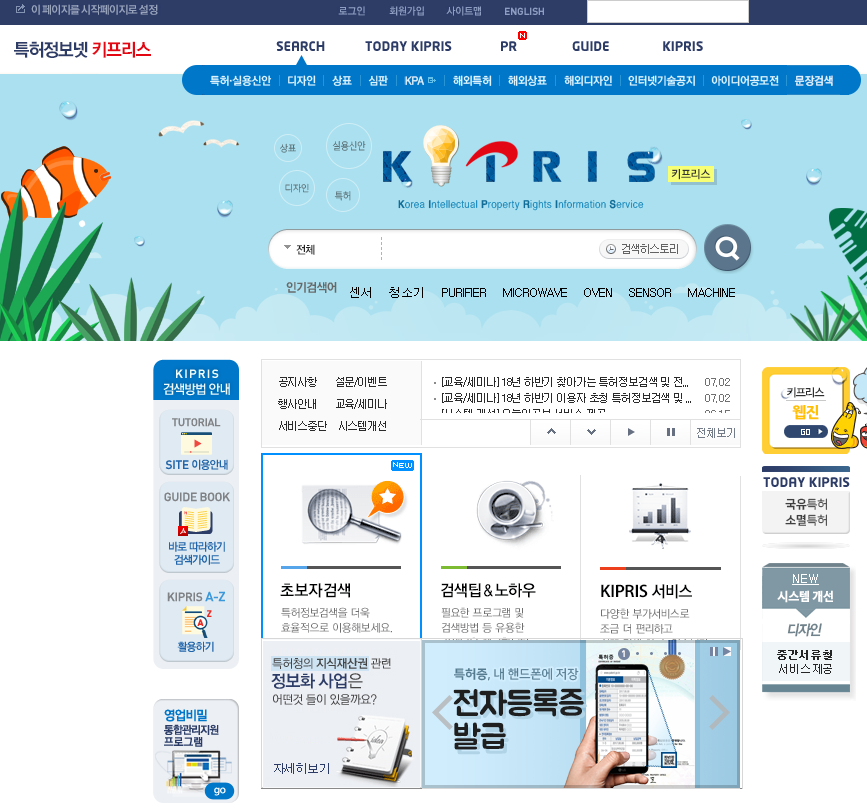The image size is (867, 812).
Task: Select 심판 submenu item
Action: (378, 81)
